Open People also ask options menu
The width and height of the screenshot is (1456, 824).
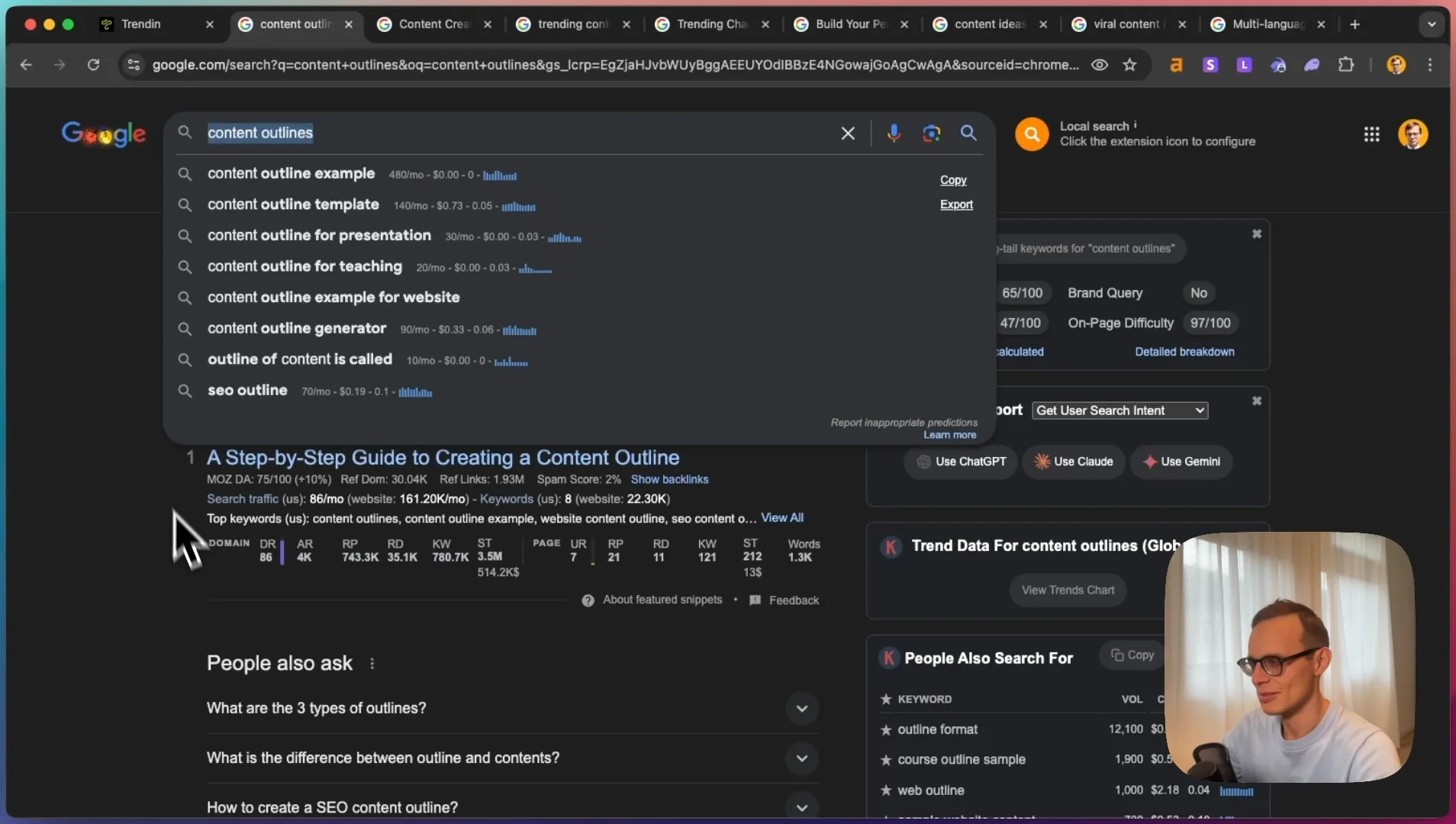372,664
